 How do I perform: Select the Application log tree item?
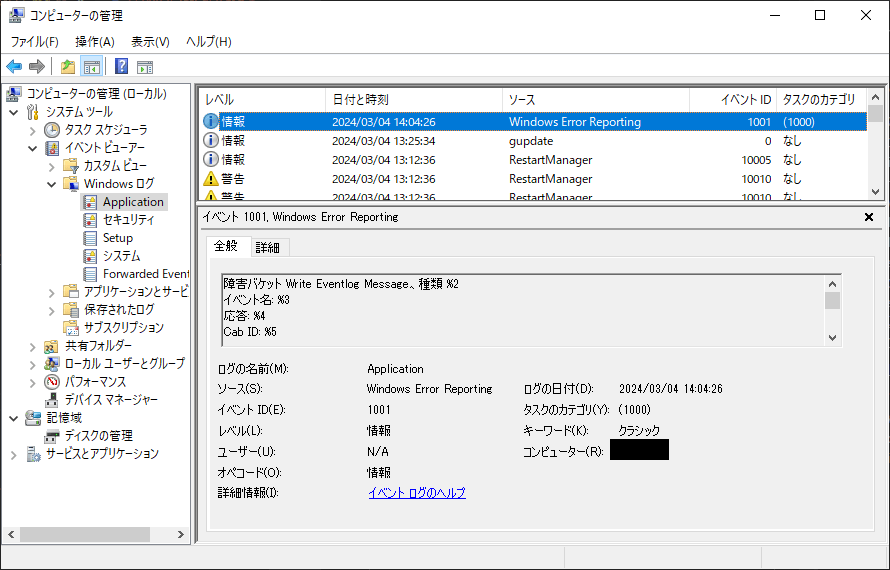[x=133, y=202]
